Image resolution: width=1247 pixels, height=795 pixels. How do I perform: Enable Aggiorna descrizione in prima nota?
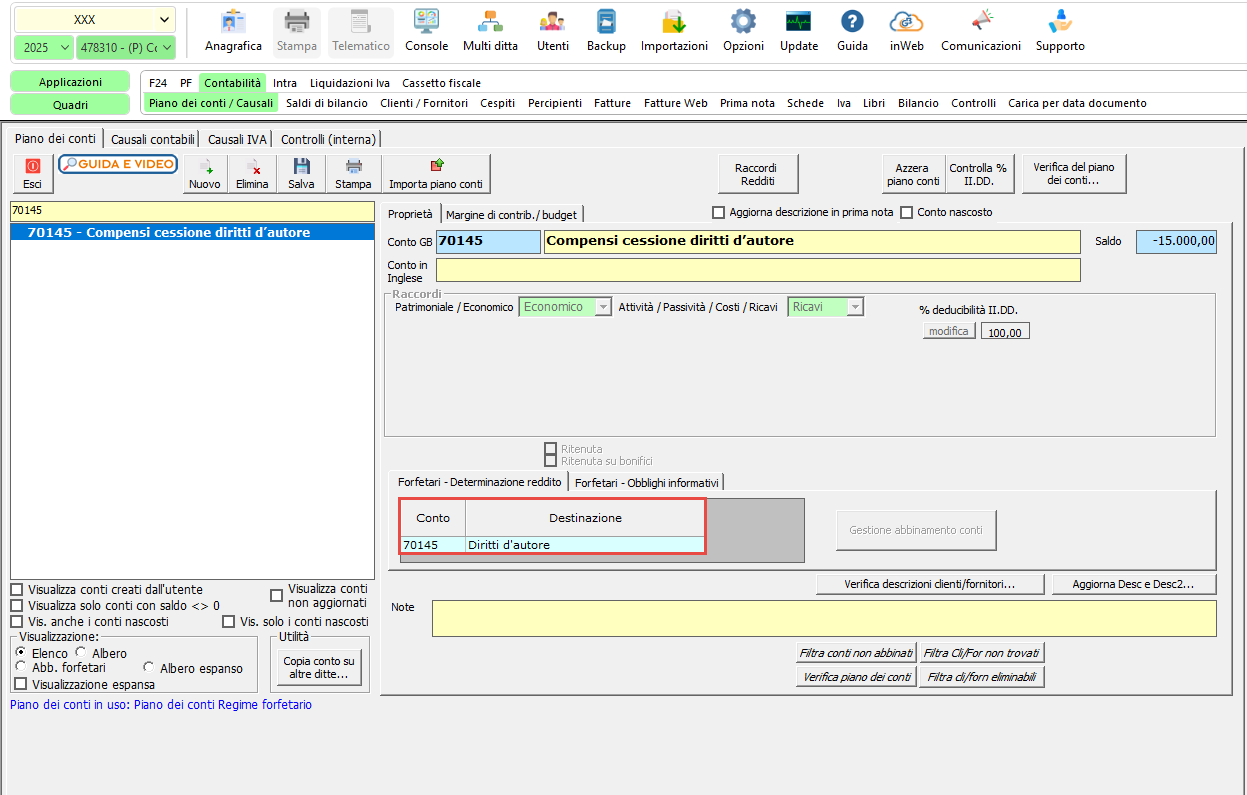pos(718,212)
